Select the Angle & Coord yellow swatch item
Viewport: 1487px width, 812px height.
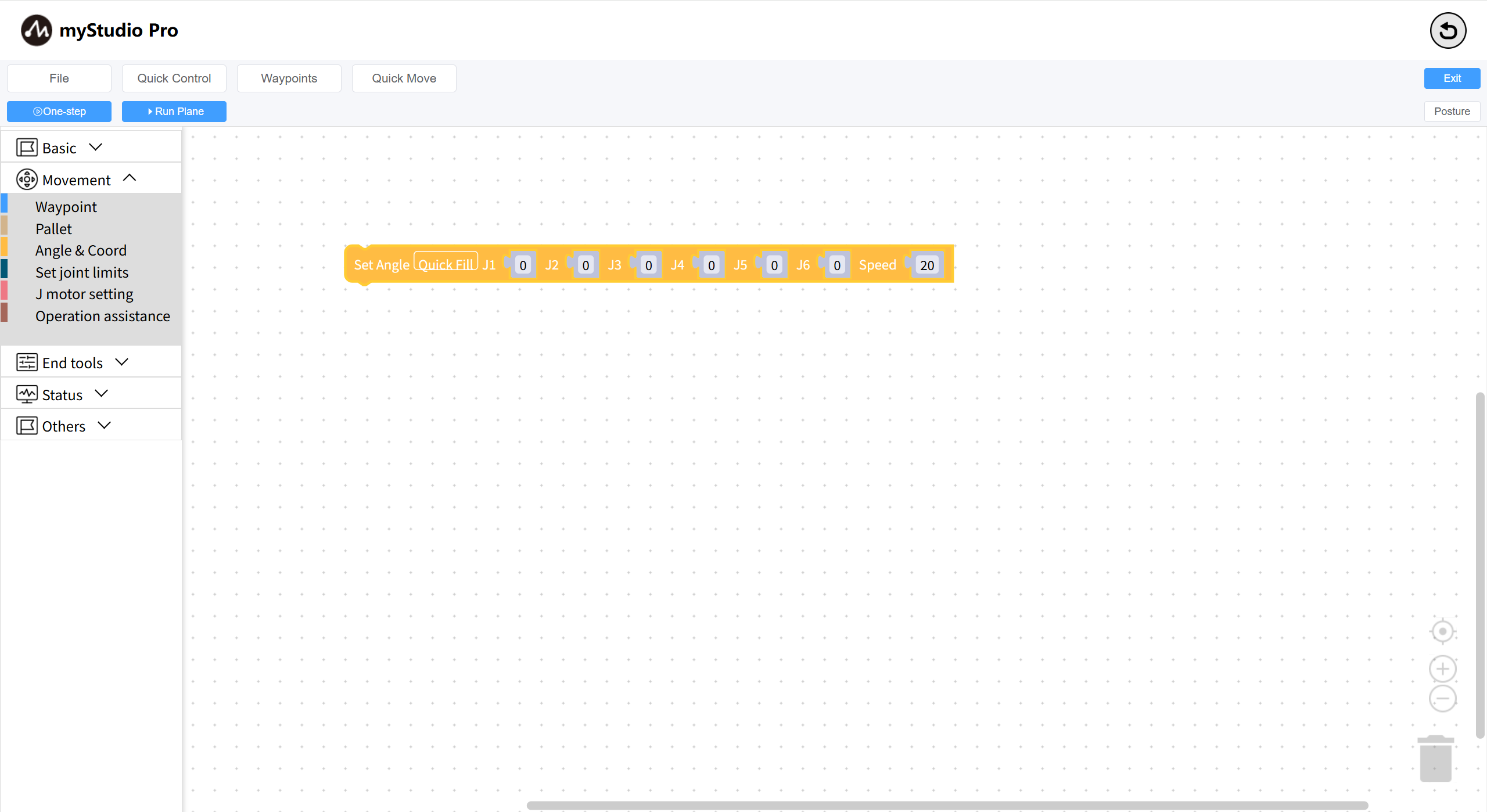pyautogui.click(x=81, y=250)
